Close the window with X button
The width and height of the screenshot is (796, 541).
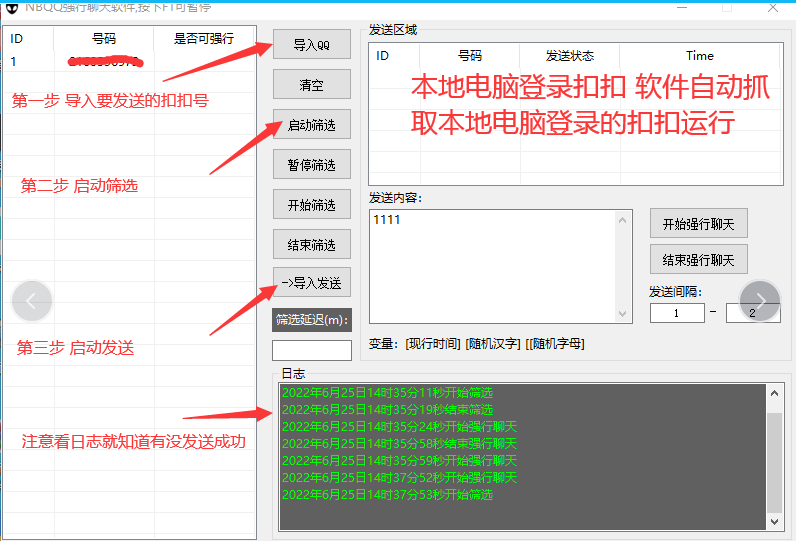click(773, 8)
